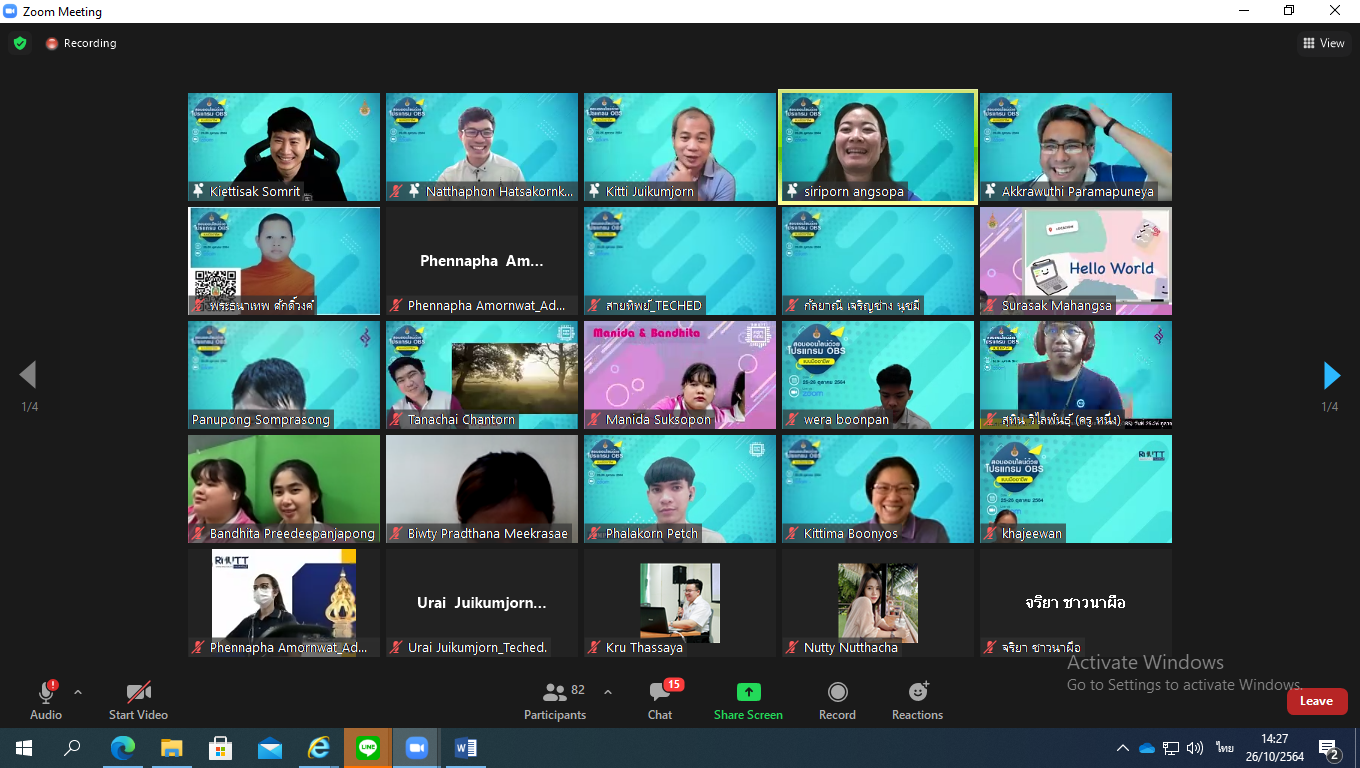Screen dimensions: 1360x768
Task: Select Bandhita Preedeepanjapong video tile
Action: pos(284,489)
